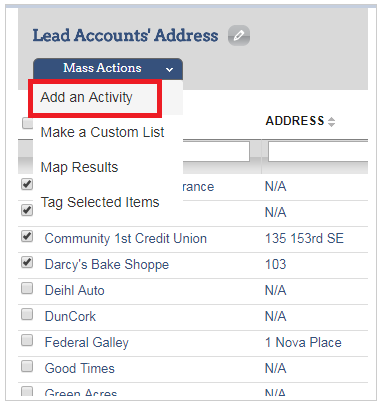Tick the DunCork row checkbox

click(27, 314)
